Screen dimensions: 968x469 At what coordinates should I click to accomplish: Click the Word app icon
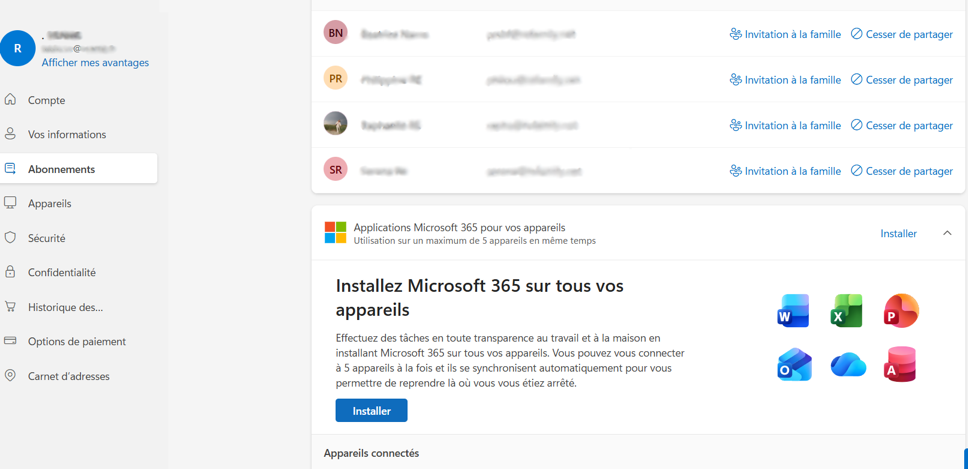coord(793,311)
